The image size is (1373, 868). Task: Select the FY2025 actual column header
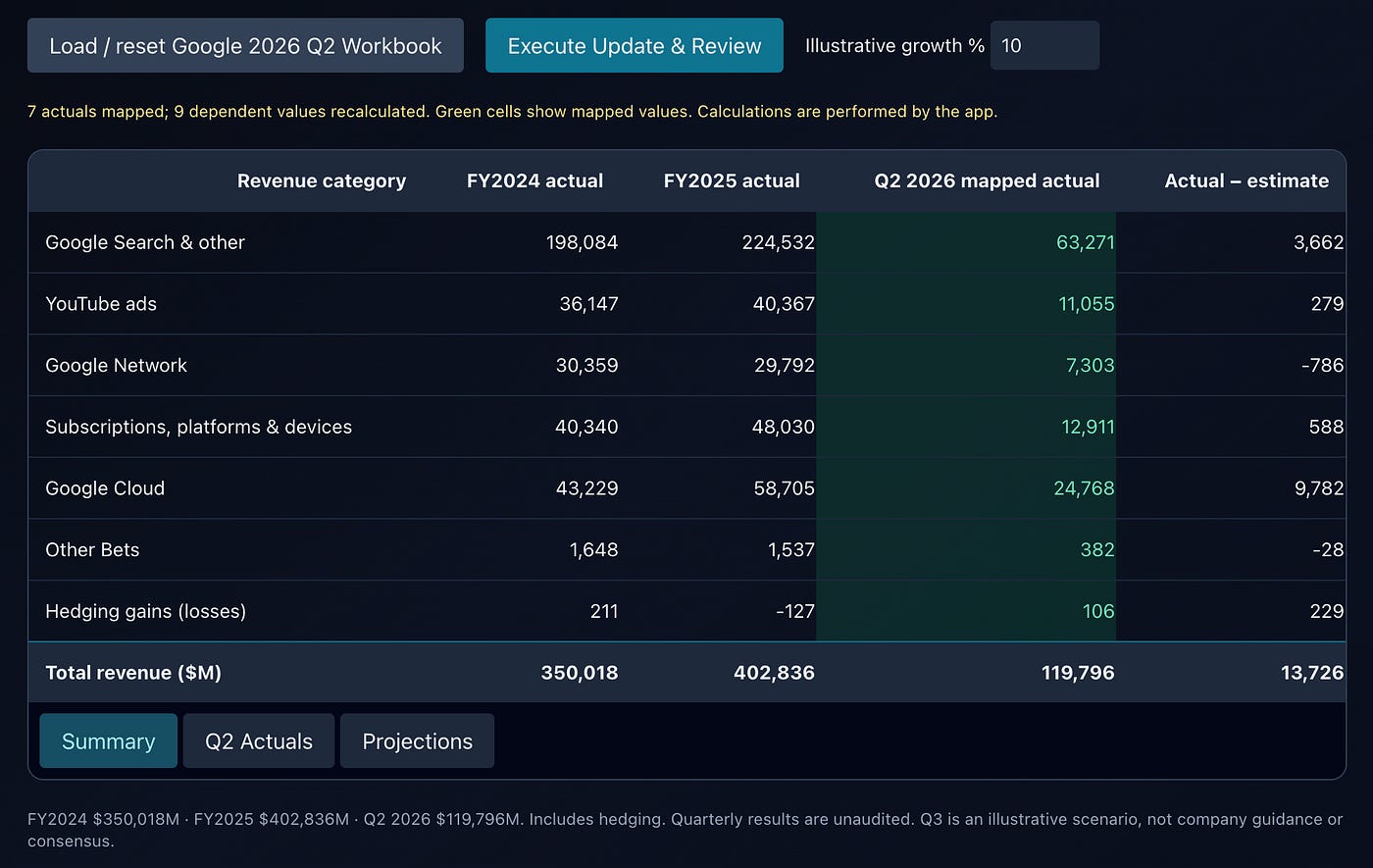click(x=732, y=180)
